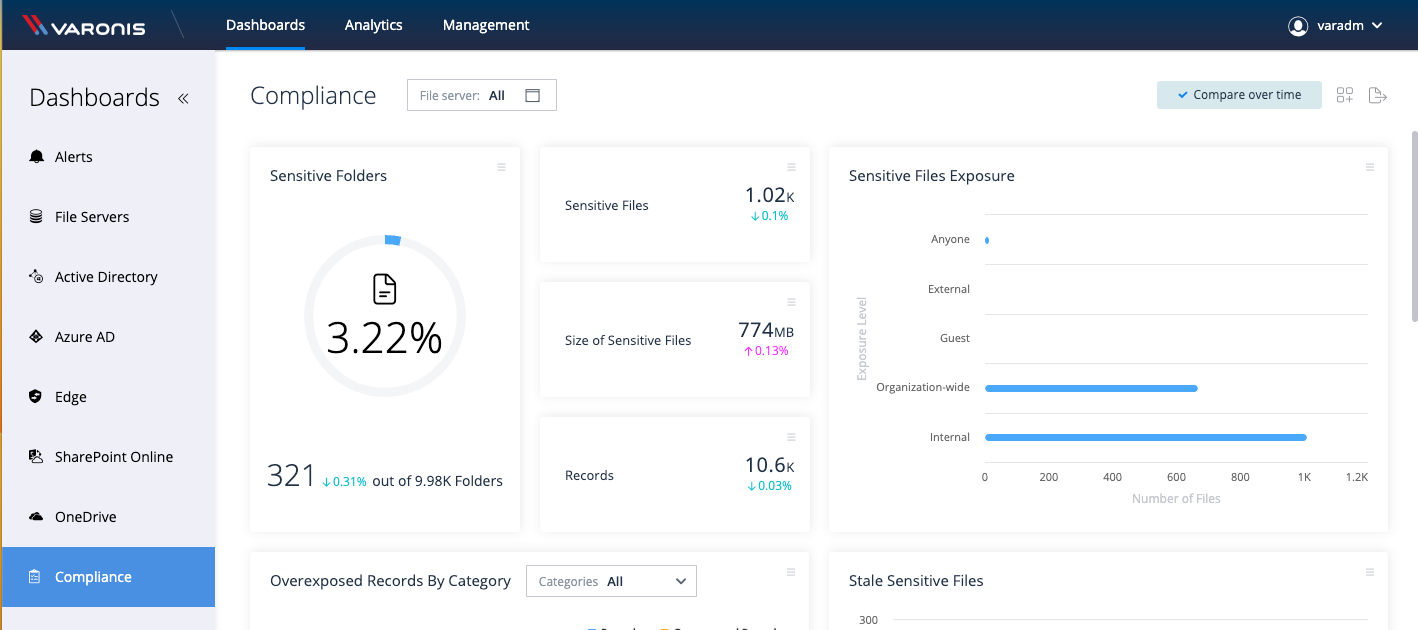Click the add widget icon
1418x630 pixels.
pyautogui.click(x=1344, y=94)
